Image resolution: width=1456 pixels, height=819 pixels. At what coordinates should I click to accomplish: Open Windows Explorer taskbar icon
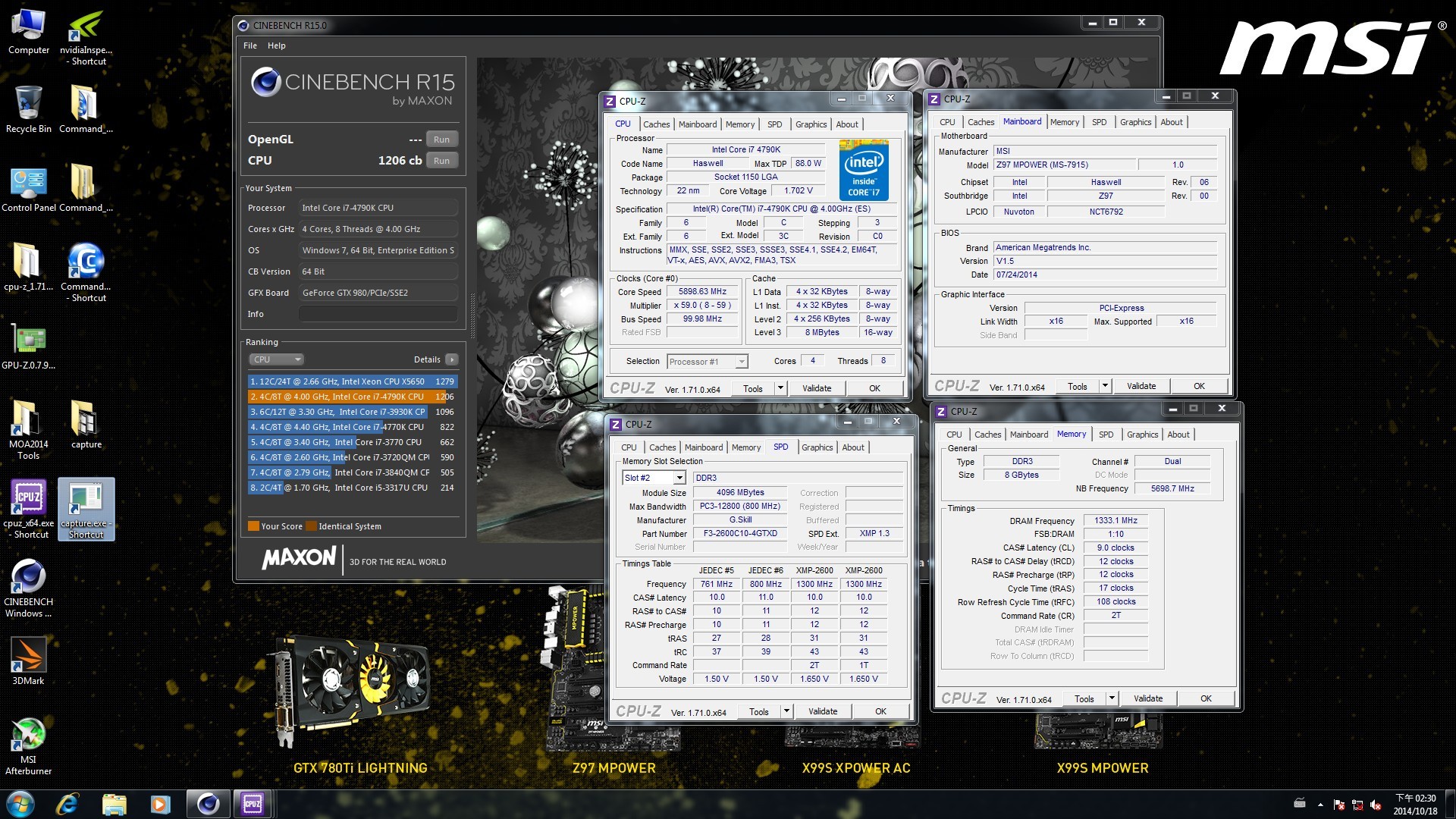tap(114, 804)
